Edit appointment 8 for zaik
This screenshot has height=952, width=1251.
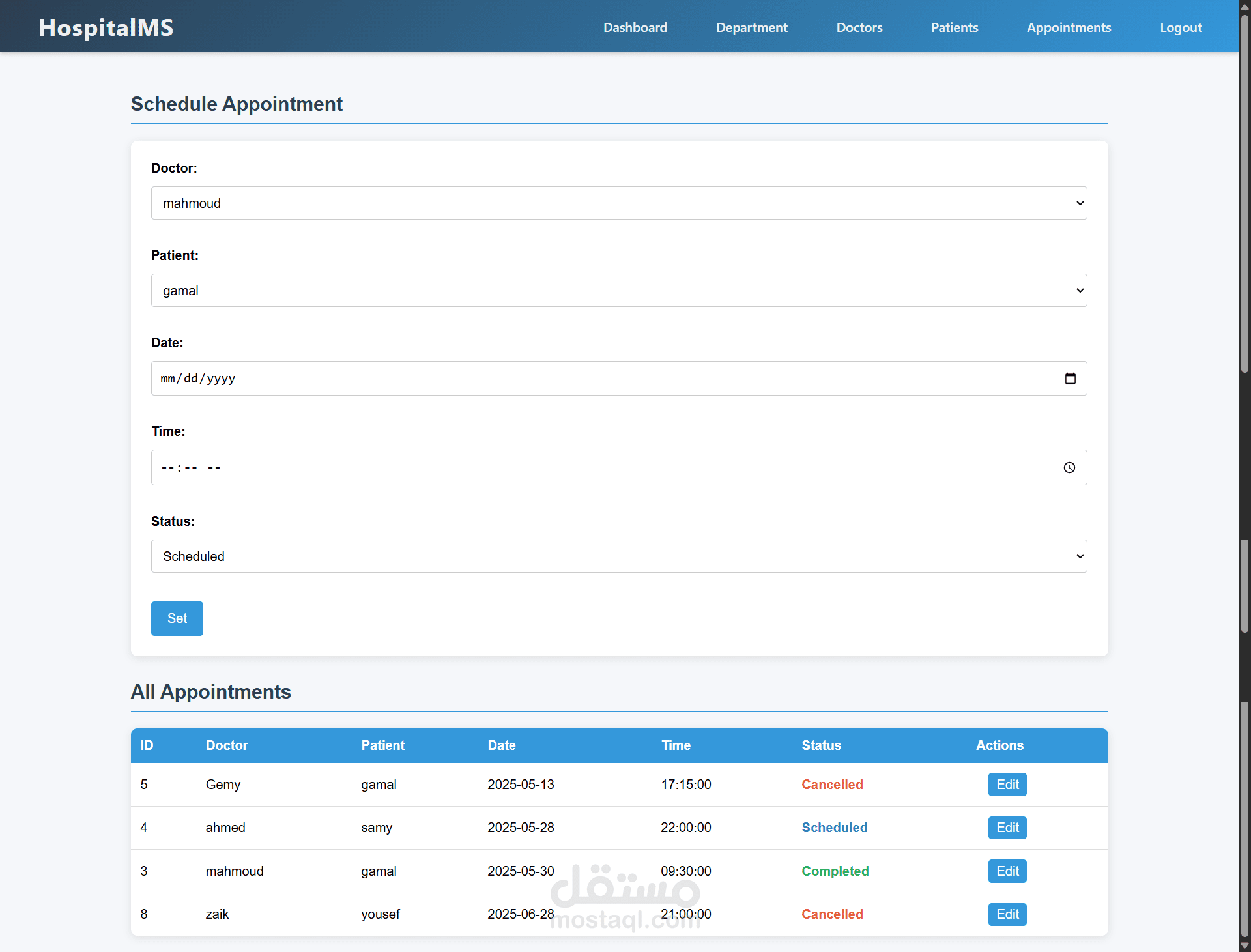[x=1007, y=914]
